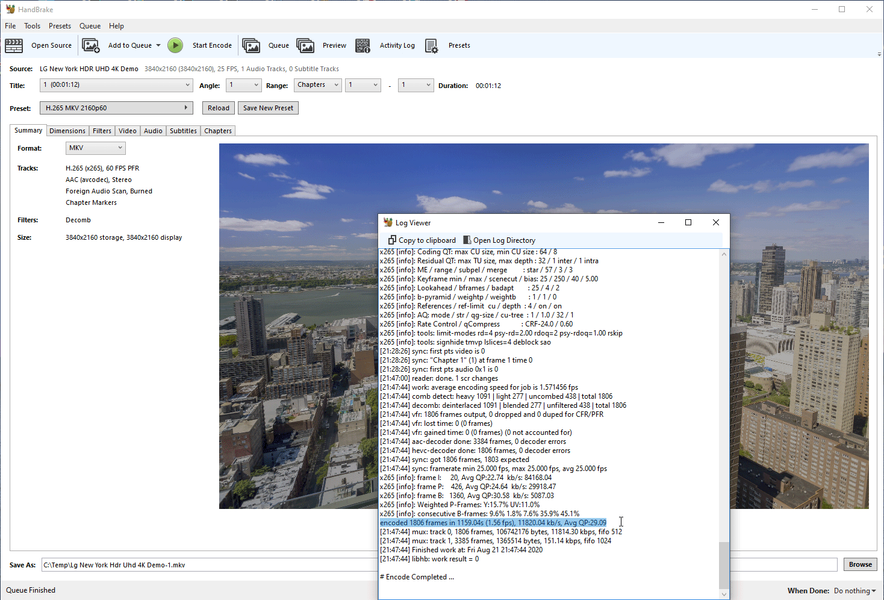
Task: Click the Preview toolbar icon
Action: [306, 45]
